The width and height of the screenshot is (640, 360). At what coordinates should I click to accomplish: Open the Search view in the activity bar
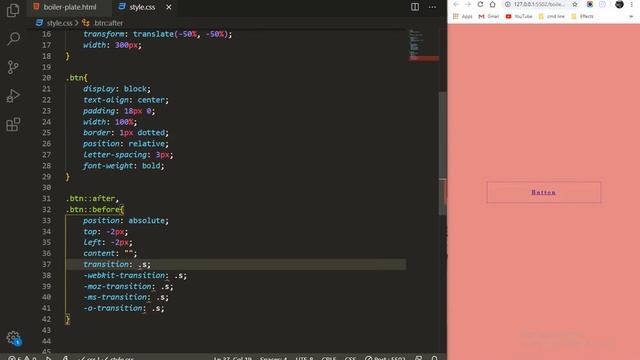[13, 39]
